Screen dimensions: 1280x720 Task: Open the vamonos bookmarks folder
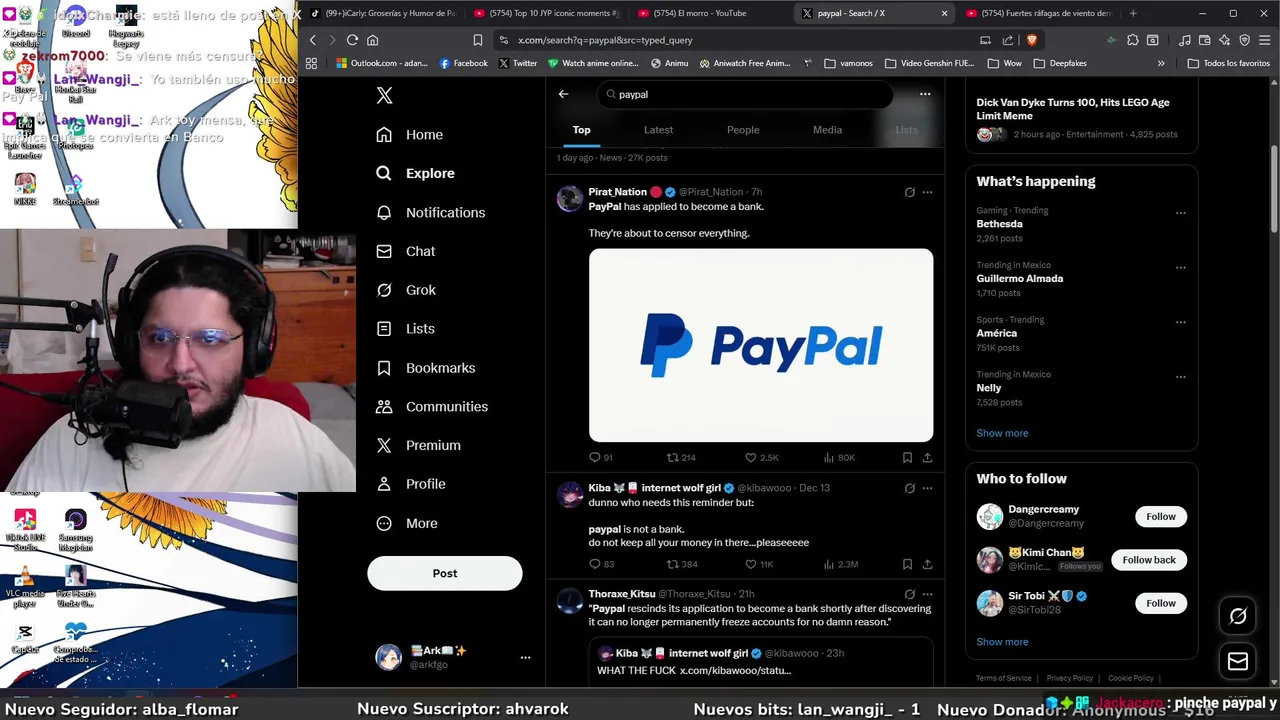[x=848, y=63]
